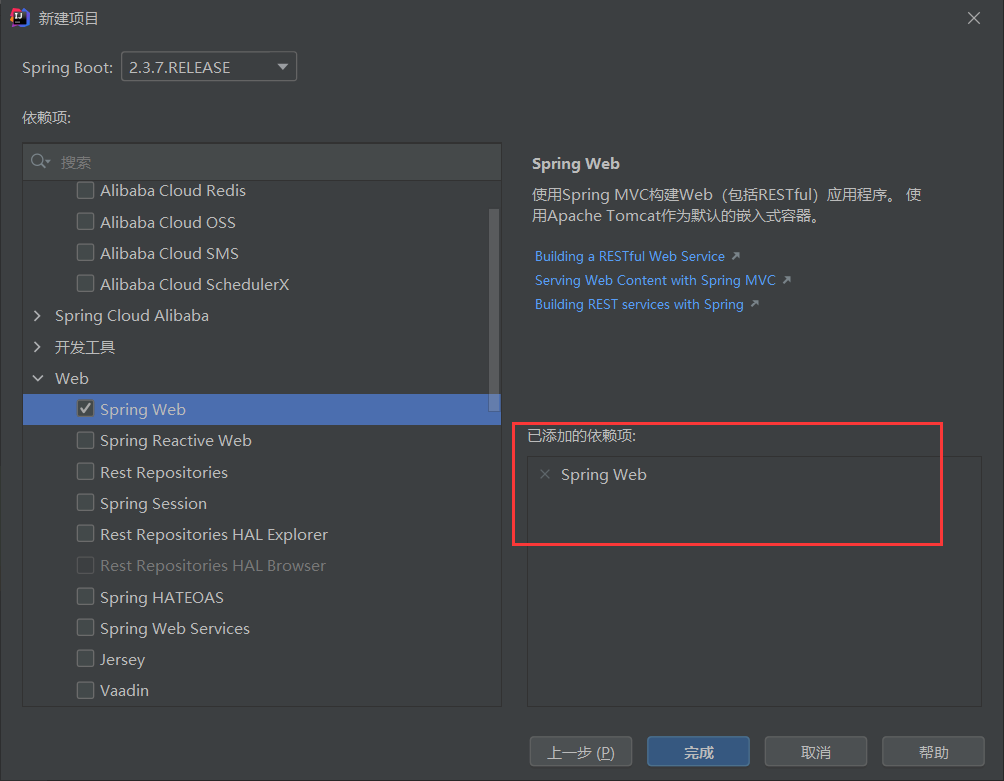The width and height of the screenshot is (1004, 781).
Task: Click the IntelliJ IDEA logo icon
Action: point(20,17)
